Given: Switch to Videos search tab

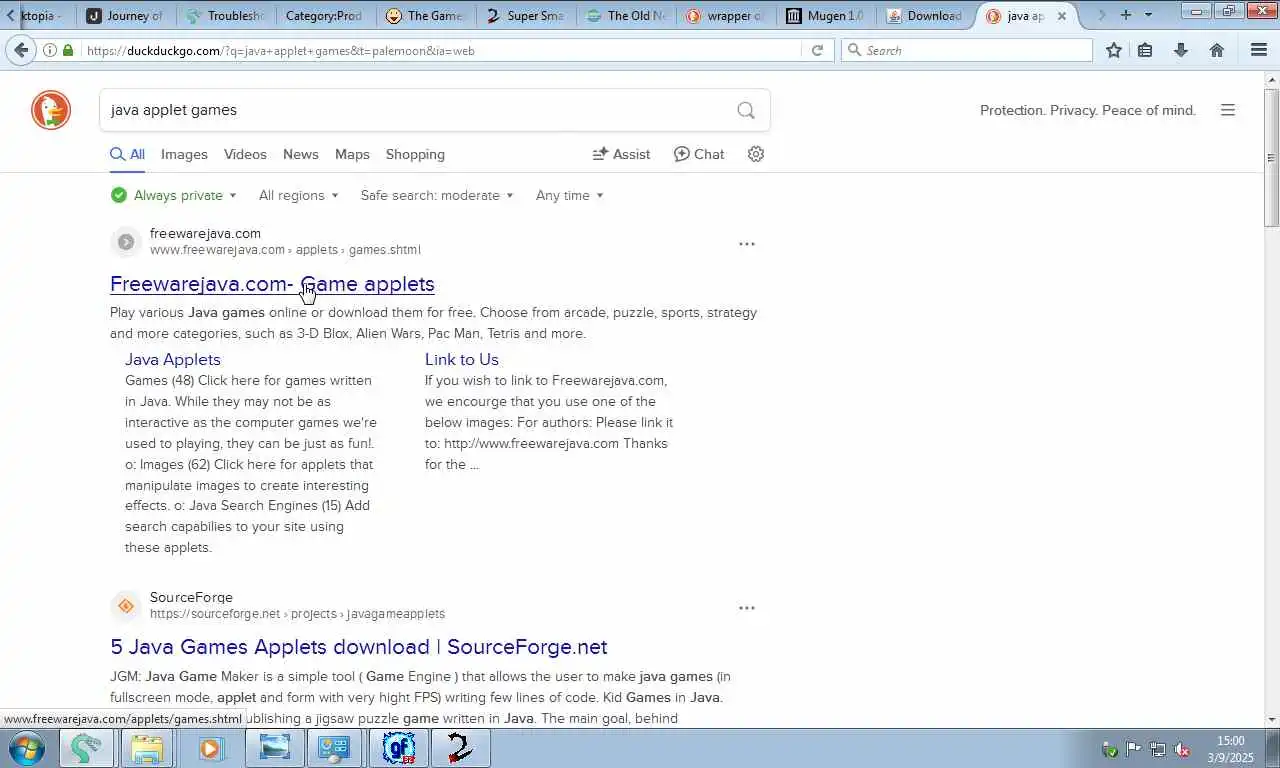Looking at the screenshot, I should [245, 154].
